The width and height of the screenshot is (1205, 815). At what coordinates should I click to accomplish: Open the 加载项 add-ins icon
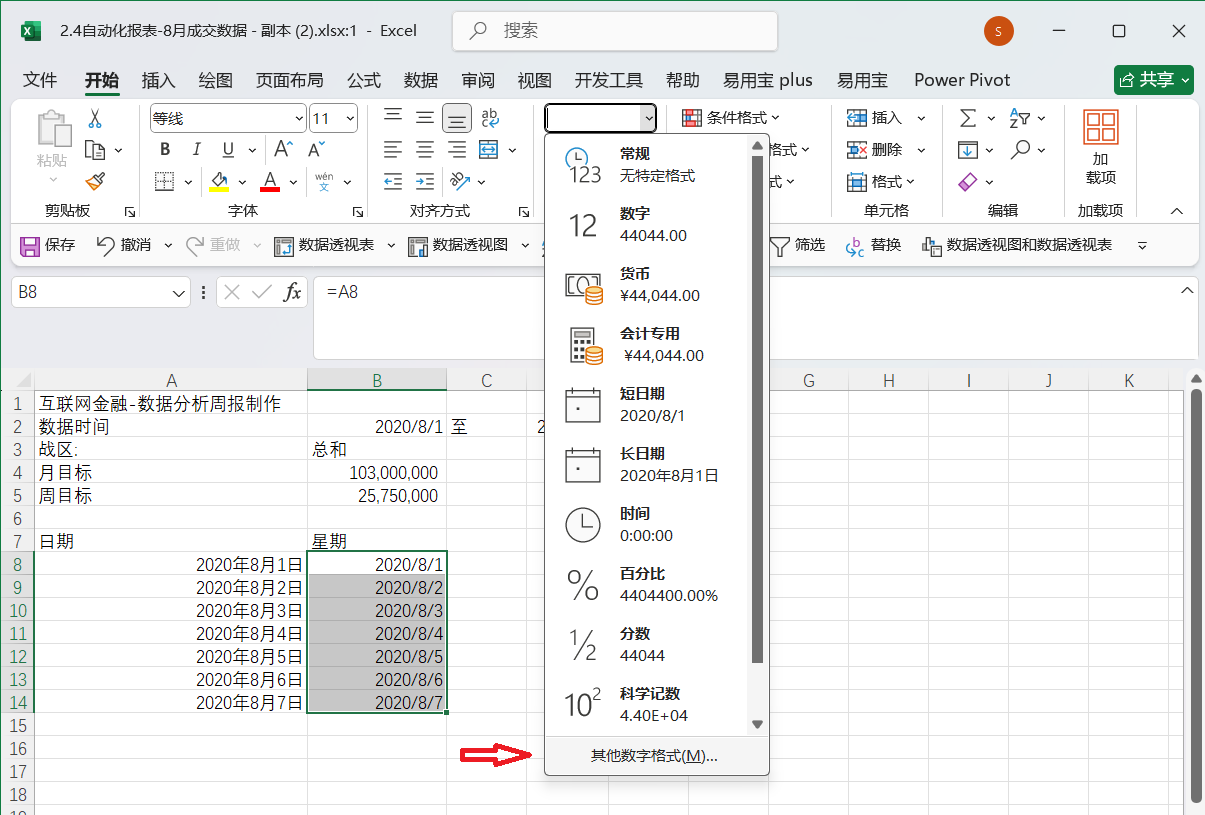click(1100, 148)
